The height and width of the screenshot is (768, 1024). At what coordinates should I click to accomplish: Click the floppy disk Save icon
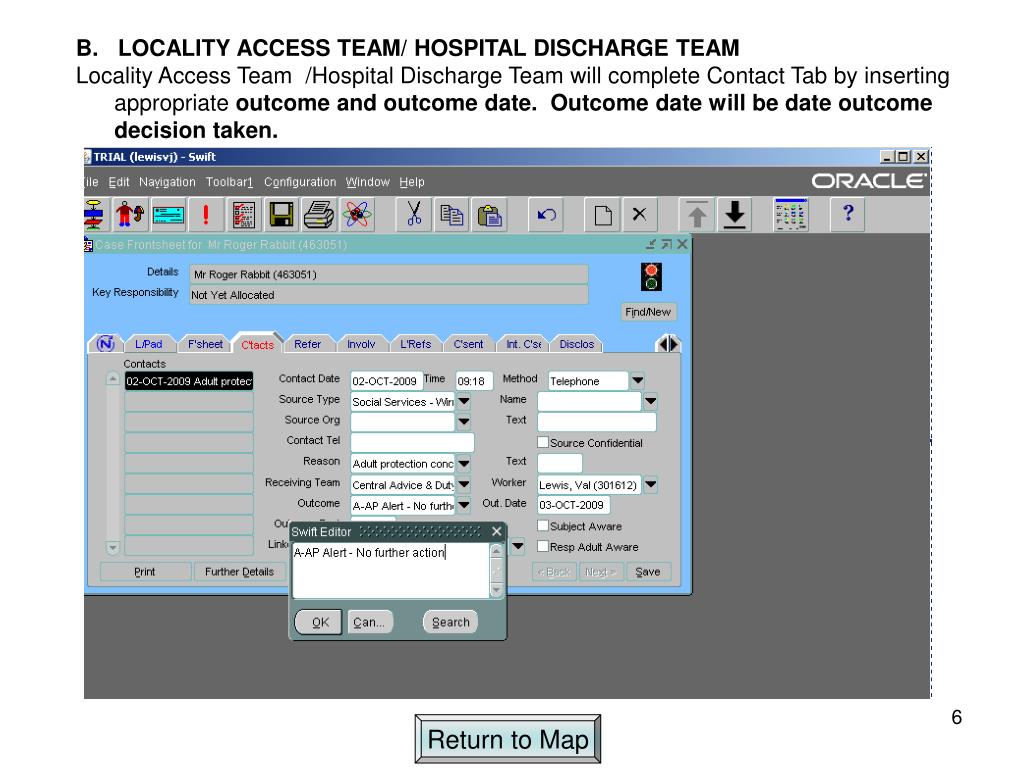click(281, 214)
